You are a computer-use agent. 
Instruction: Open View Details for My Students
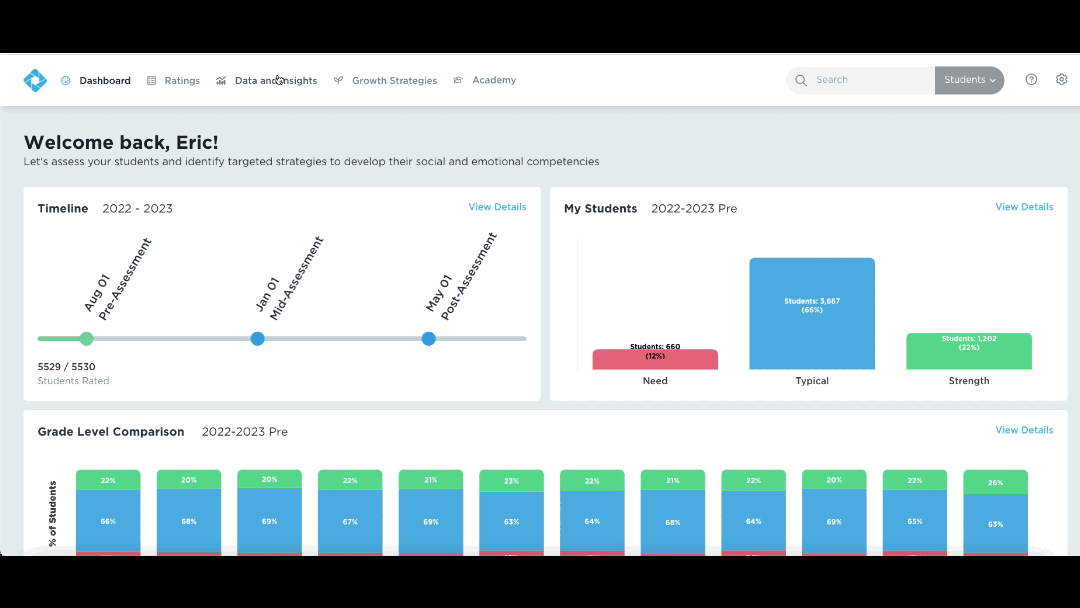[x=1024, y=207]
